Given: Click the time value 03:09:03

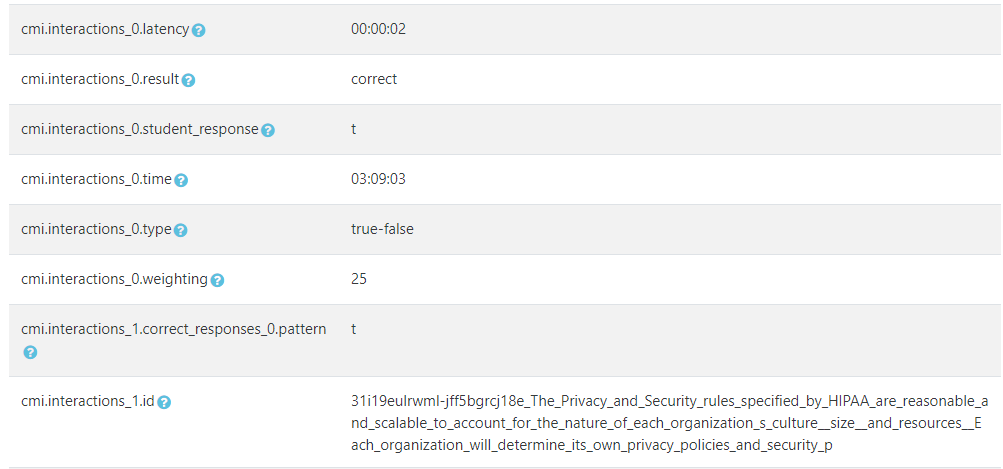Looking at the screenshot, I should pyautogui.click(x=378, y=179).
